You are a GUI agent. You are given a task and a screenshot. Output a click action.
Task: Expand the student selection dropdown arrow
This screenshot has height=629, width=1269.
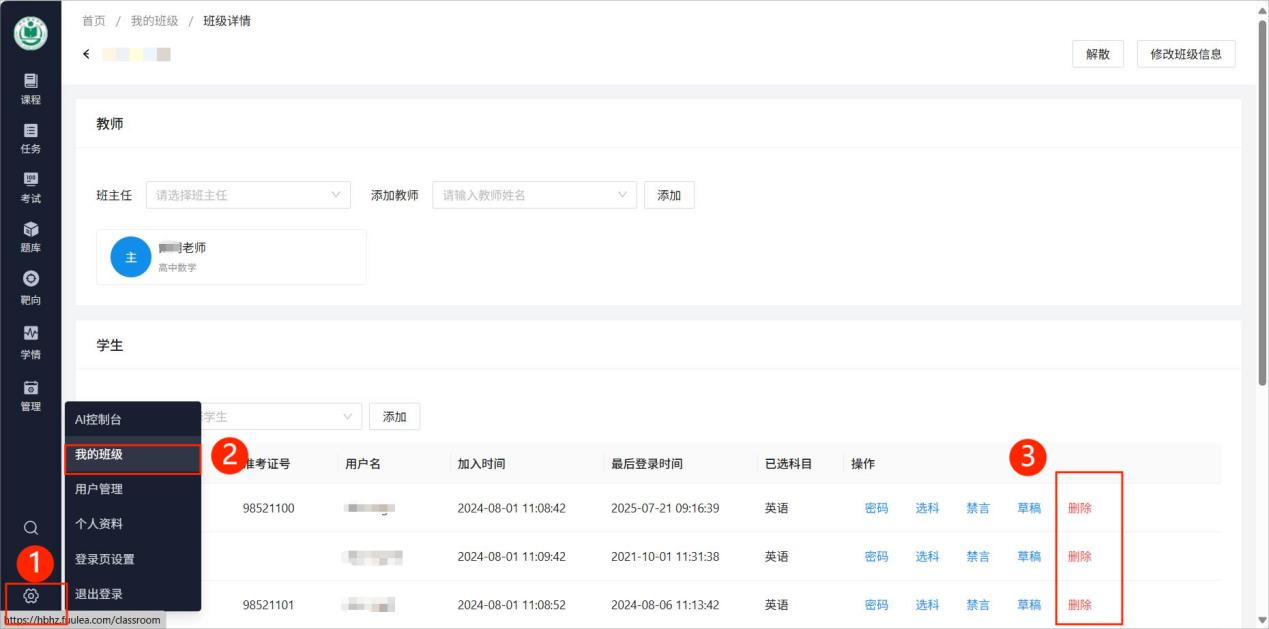tap(348, 416)
